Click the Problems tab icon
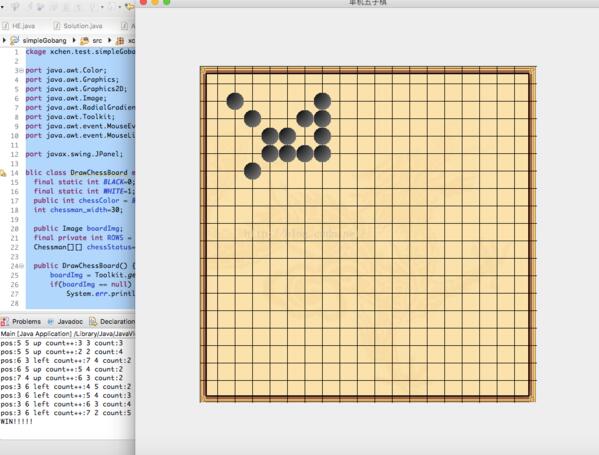This screenshot has width=599, height=455. 5,322
